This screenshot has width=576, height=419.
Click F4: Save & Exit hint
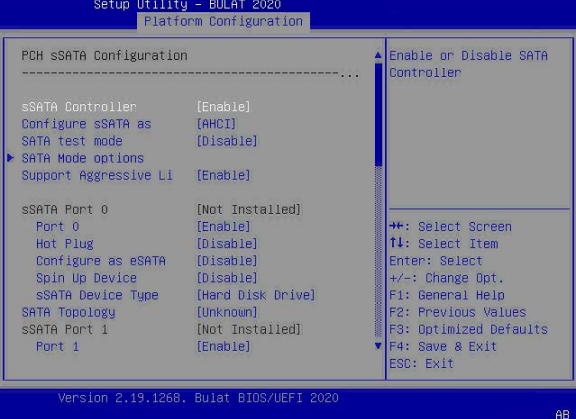pyautogui.click(x=443, y=347)
